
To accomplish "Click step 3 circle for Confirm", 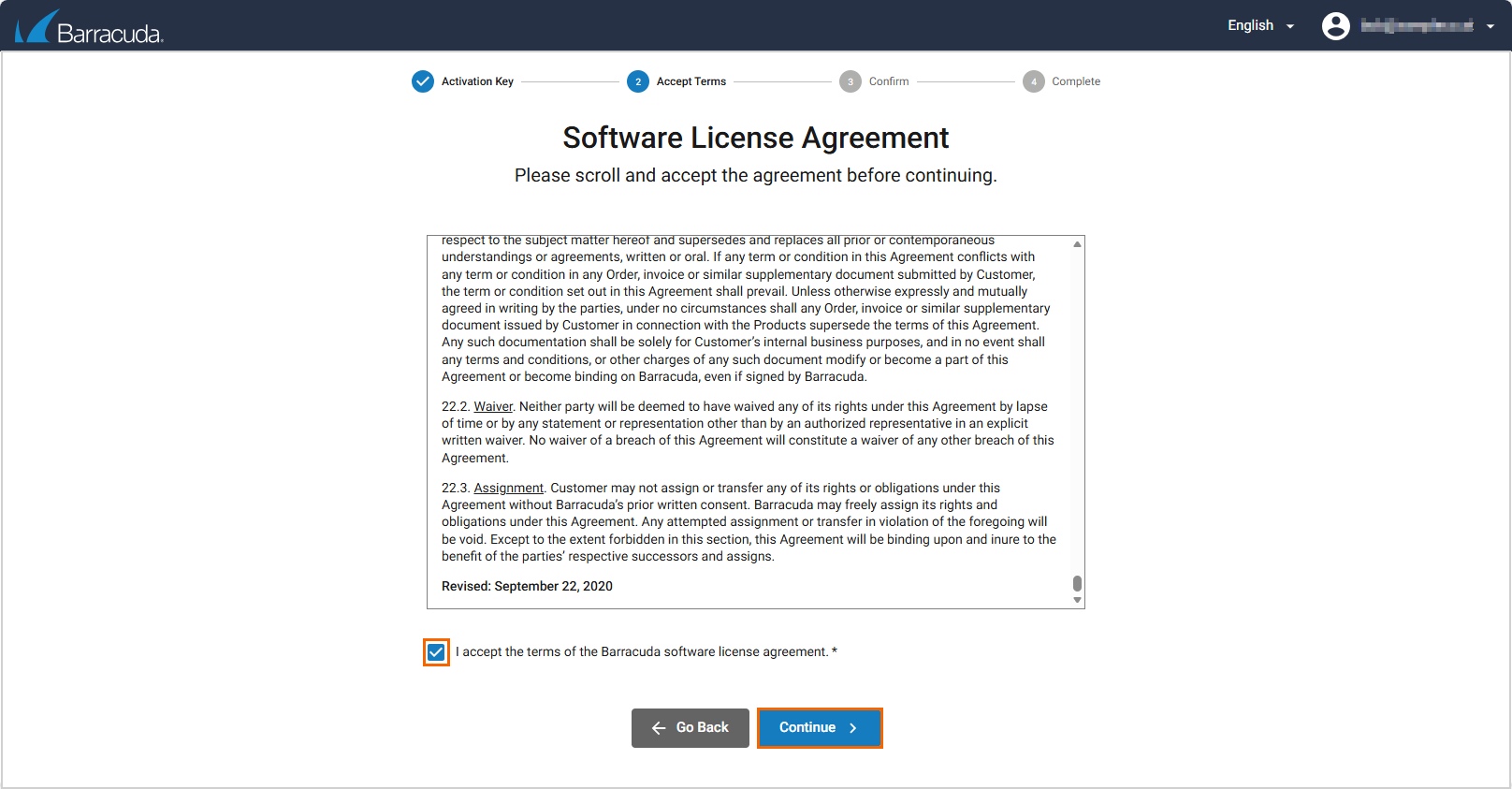I will click(x=850, y=81).
